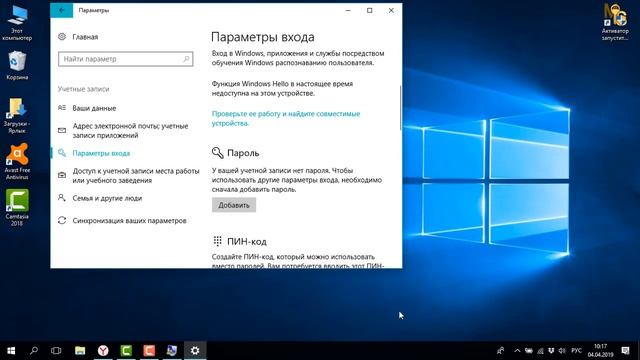640x360 pixels.
Task: Open Yandex Browser from the taskbar
Action: coord(103,351)
